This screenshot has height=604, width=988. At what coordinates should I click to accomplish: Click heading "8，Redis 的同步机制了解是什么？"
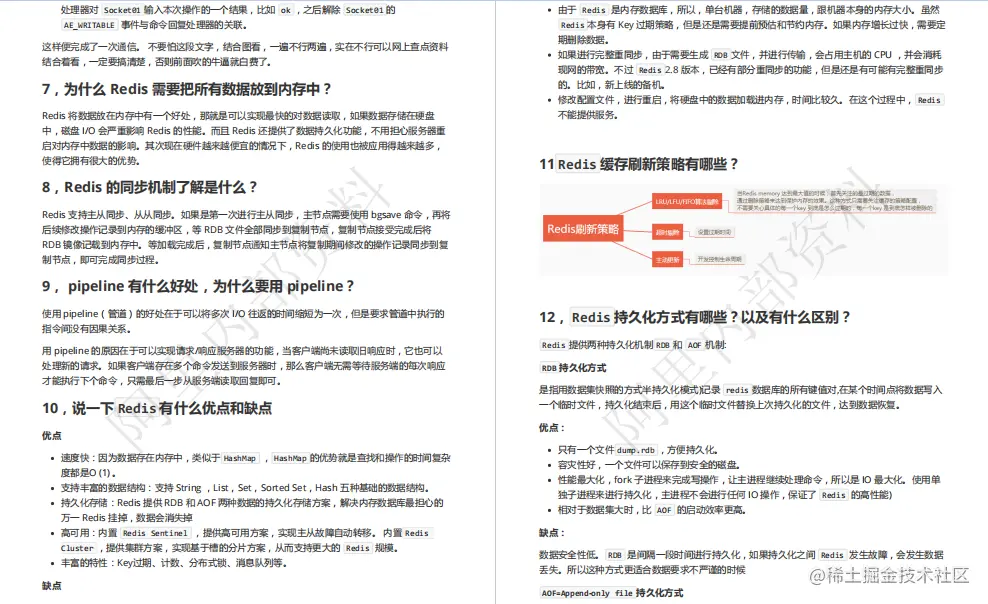click(x=150, y=188)
